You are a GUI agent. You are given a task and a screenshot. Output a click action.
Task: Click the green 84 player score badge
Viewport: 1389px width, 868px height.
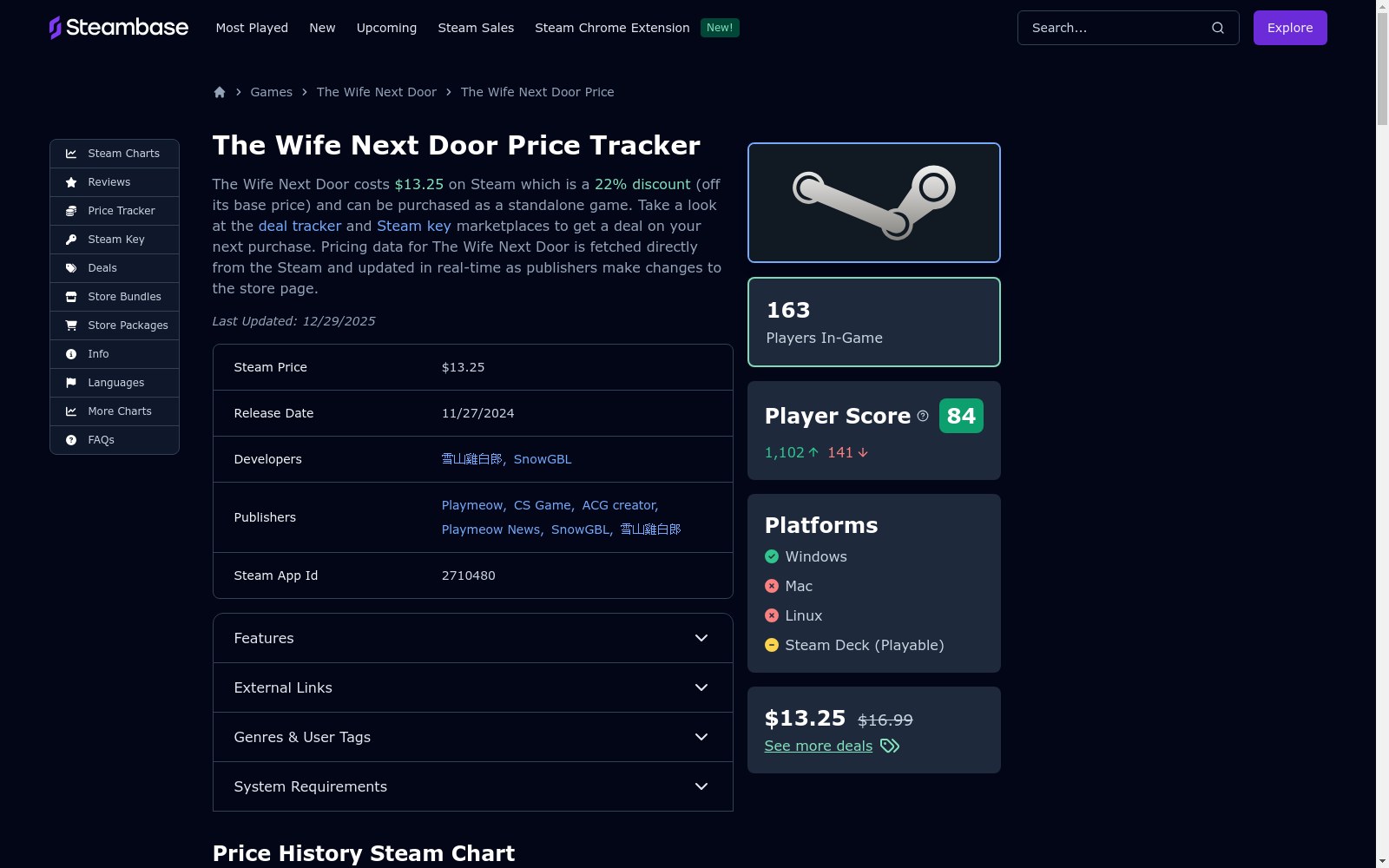961,416
